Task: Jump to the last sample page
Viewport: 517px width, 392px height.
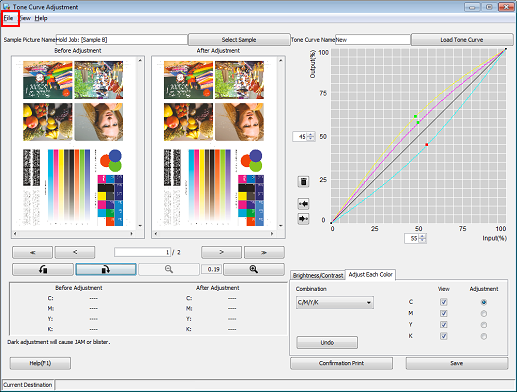Action: coord(264,252)
